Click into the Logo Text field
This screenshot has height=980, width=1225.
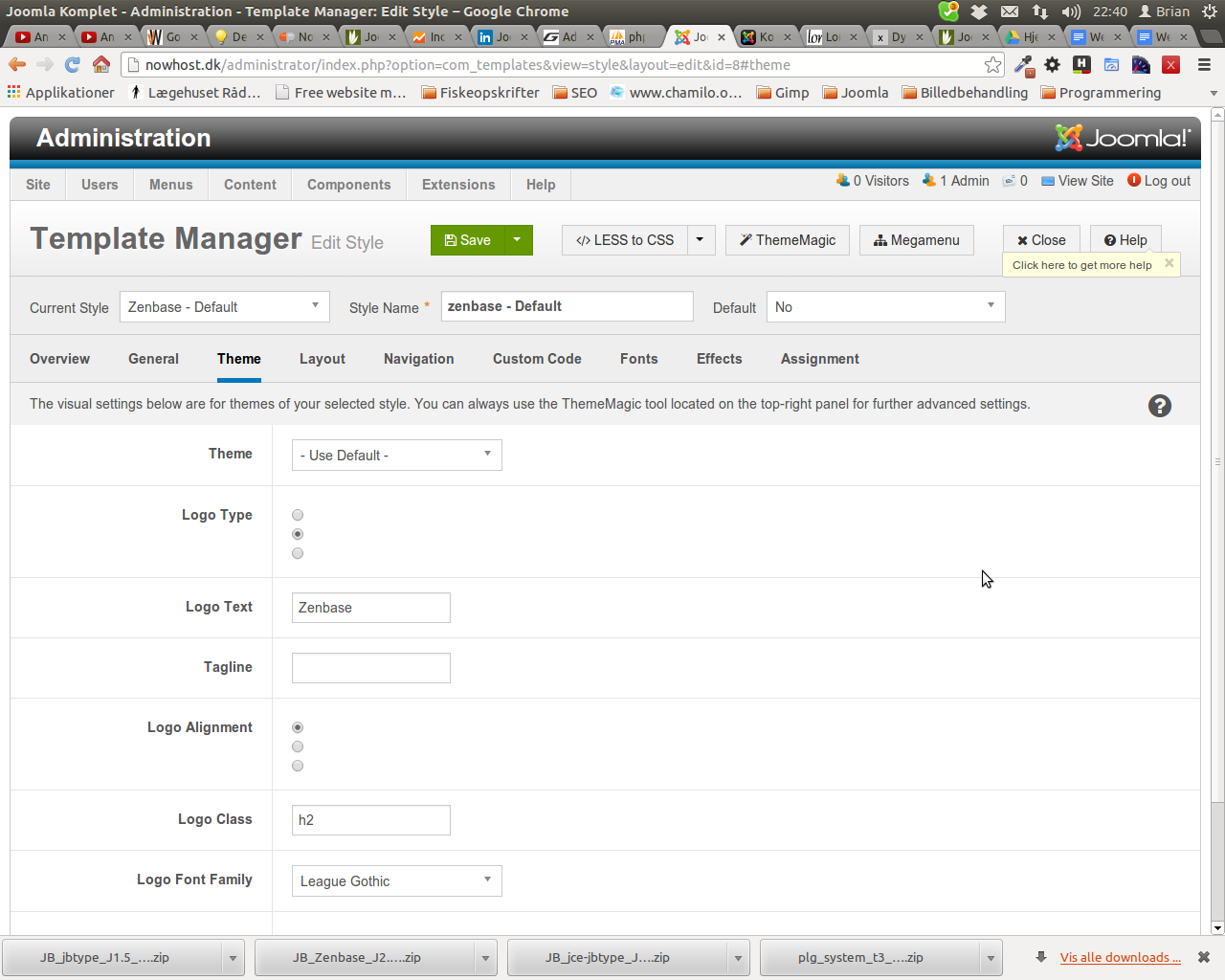pos(371,608)
